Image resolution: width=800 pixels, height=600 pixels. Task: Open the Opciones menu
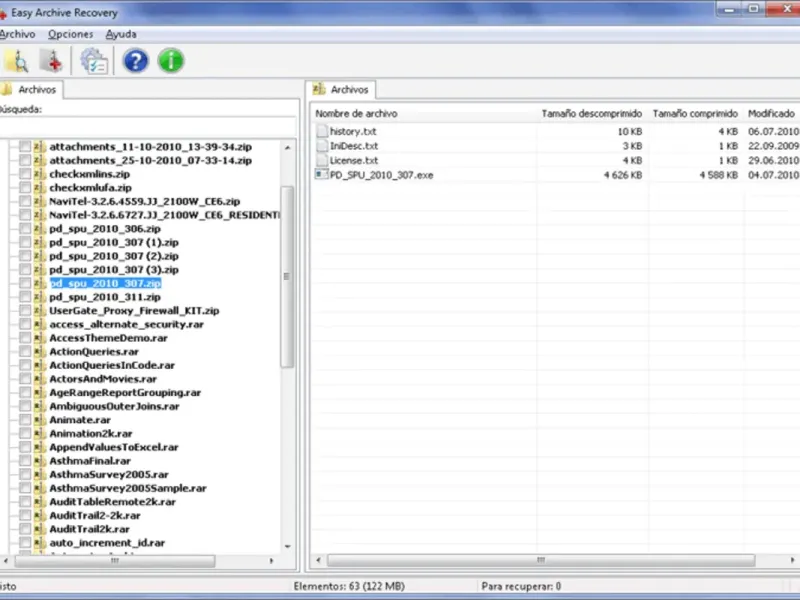click(x=70, y=34)
